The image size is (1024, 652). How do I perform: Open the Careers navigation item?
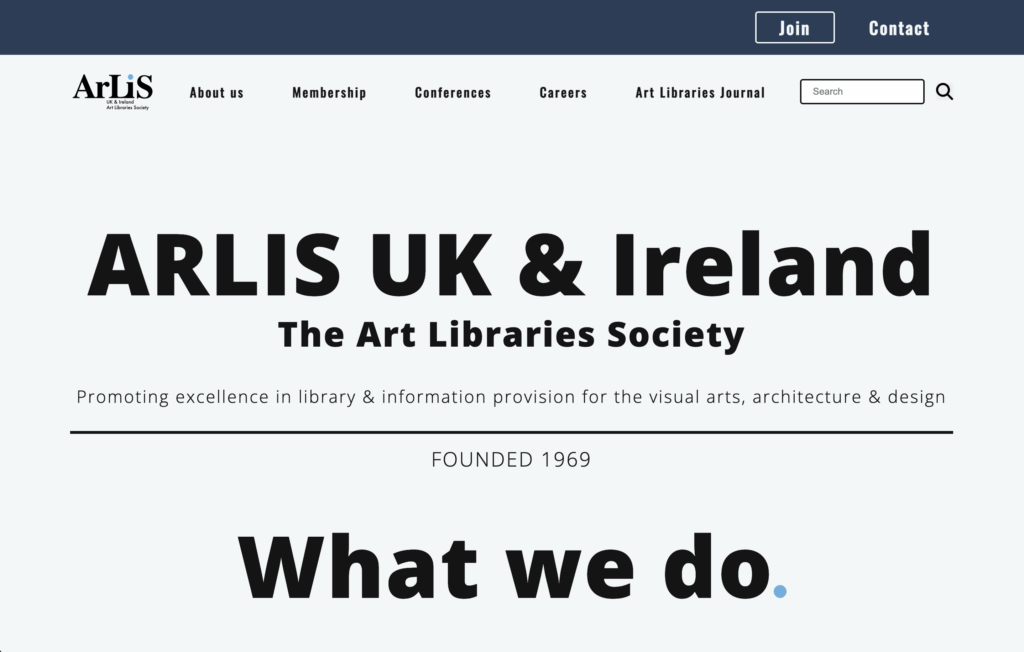563,93
